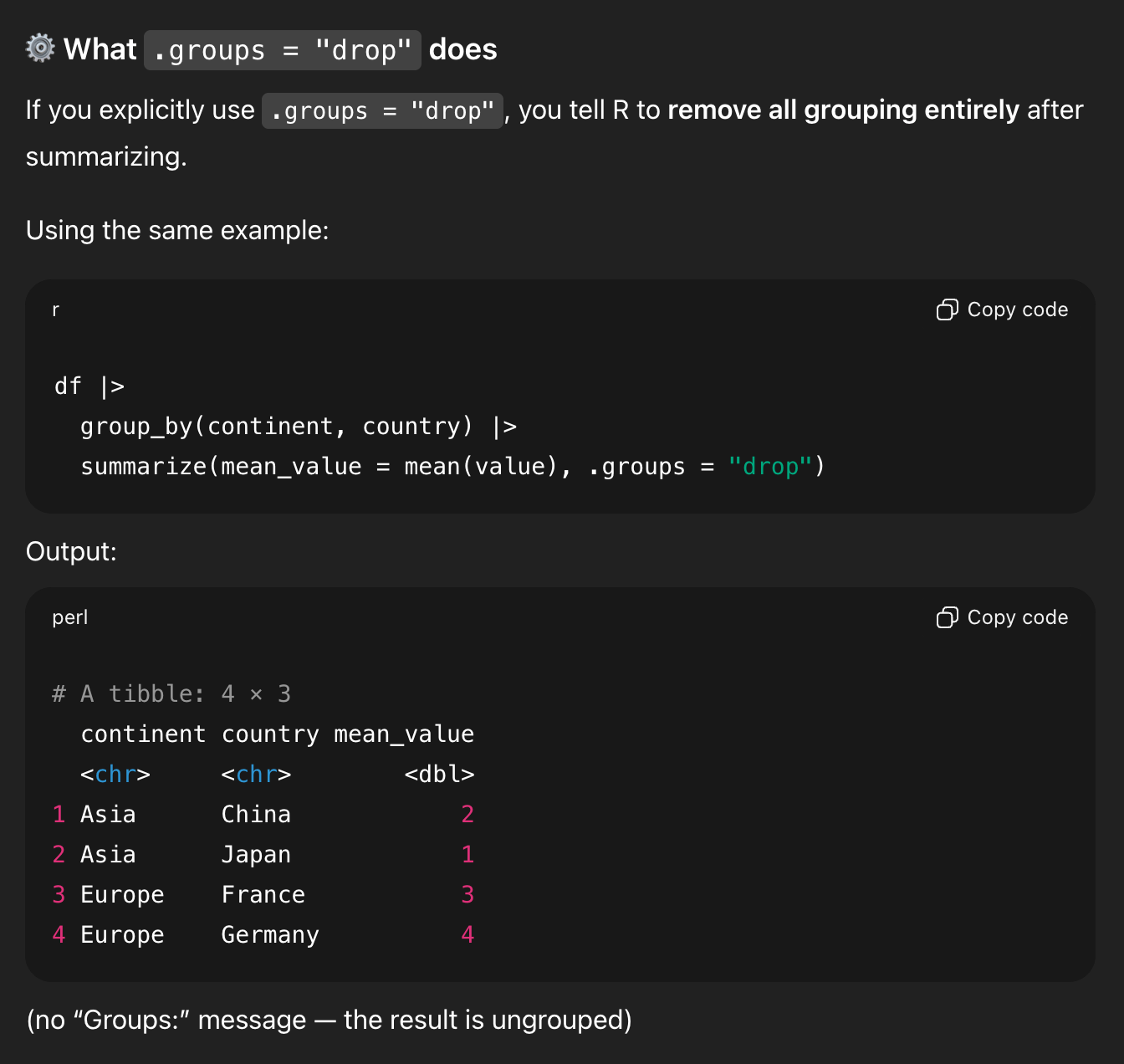Click the copy icon in the perl output block
This screenshot has height=1064, width=1124.
pos(947,617)
